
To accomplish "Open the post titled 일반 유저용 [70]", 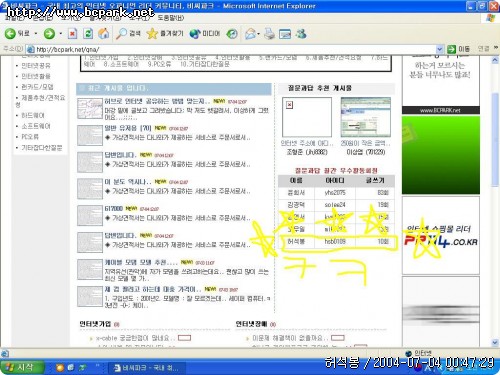I will point(128,128).
